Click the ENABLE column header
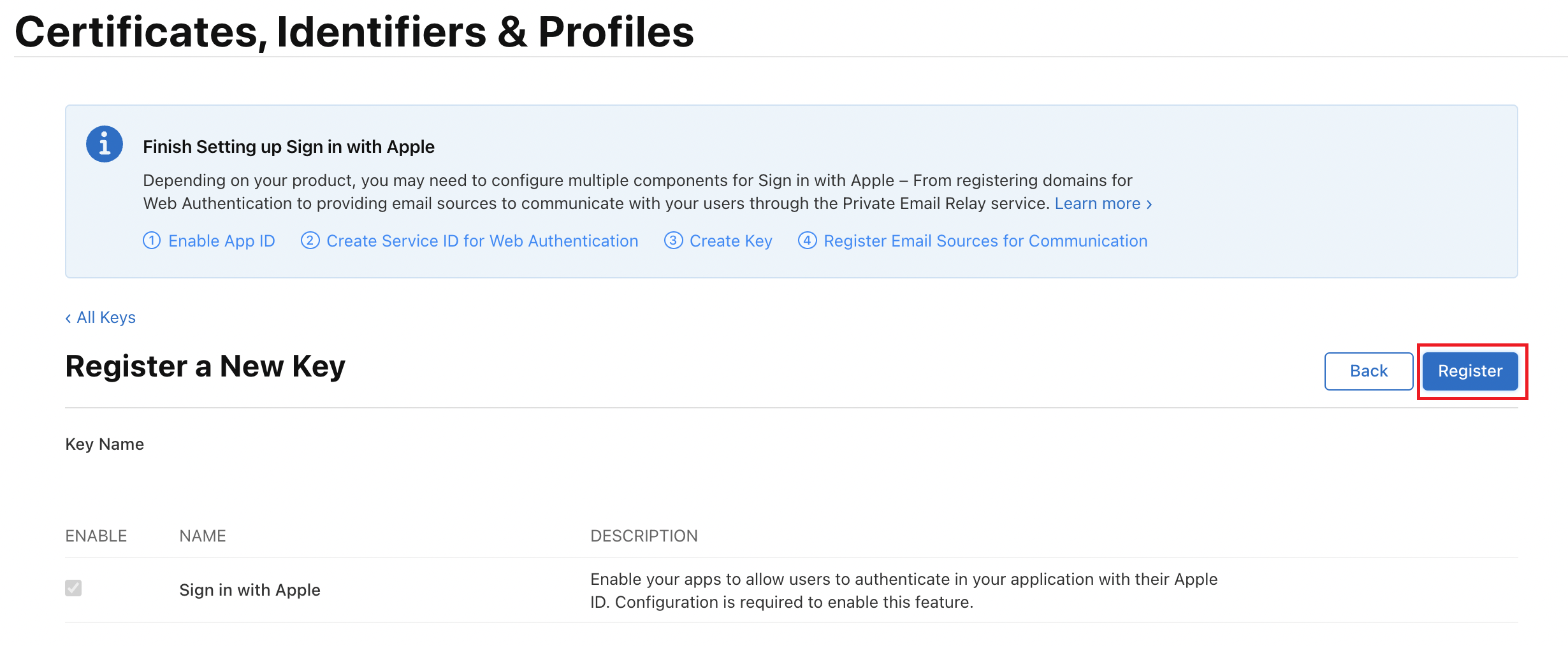 point(96,536)
